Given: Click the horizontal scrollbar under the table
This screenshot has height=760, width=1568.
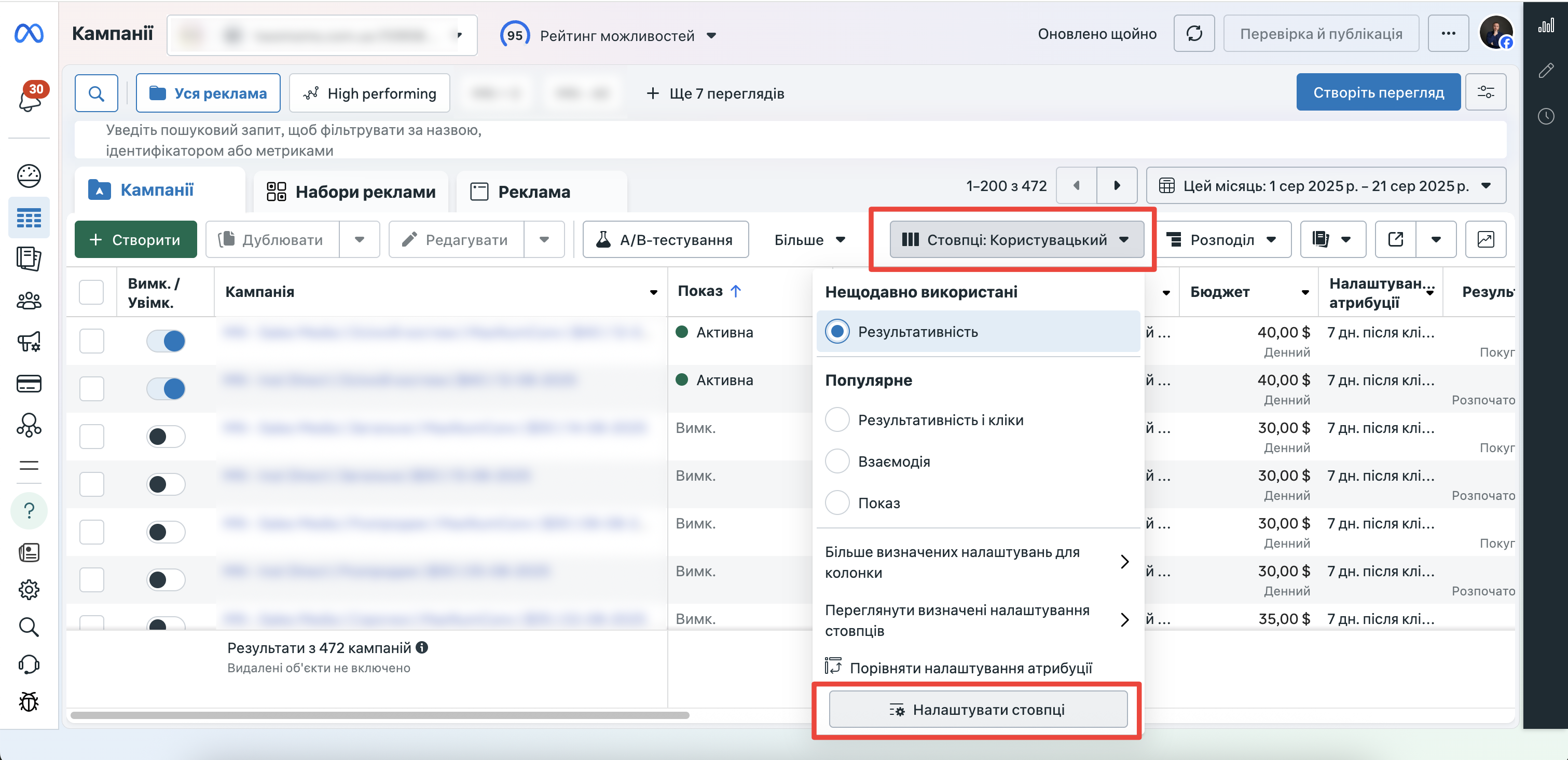Looking at the screenshot, I should point(380,715).
